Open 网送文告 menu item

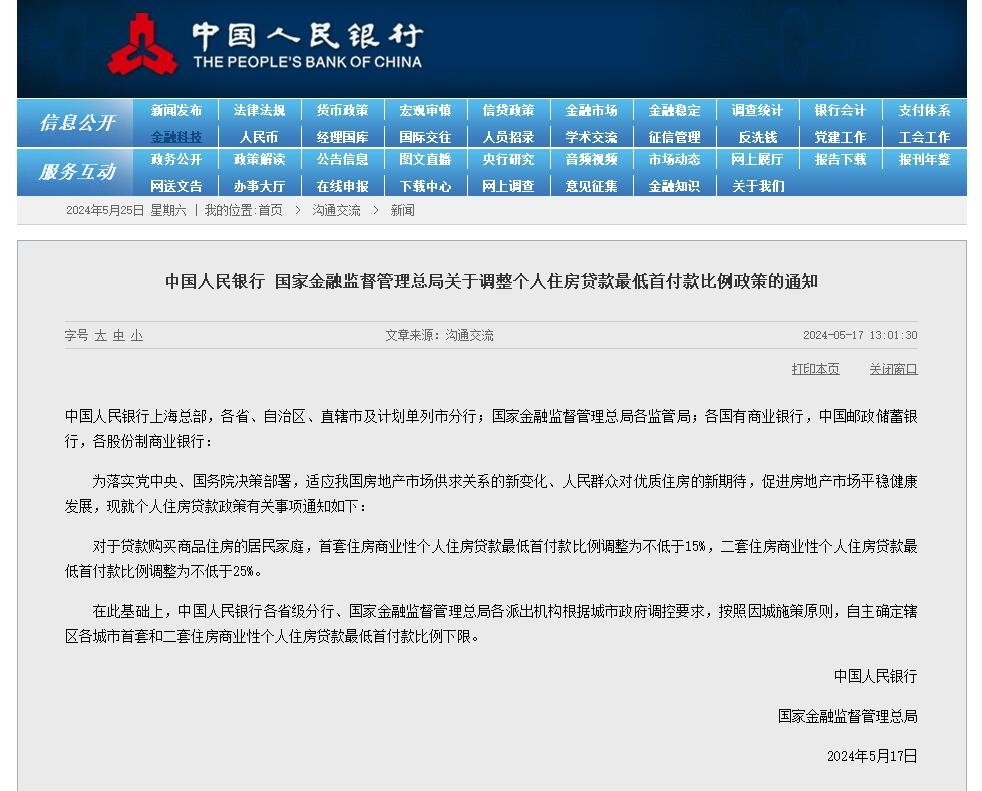(x=176, y=186)
